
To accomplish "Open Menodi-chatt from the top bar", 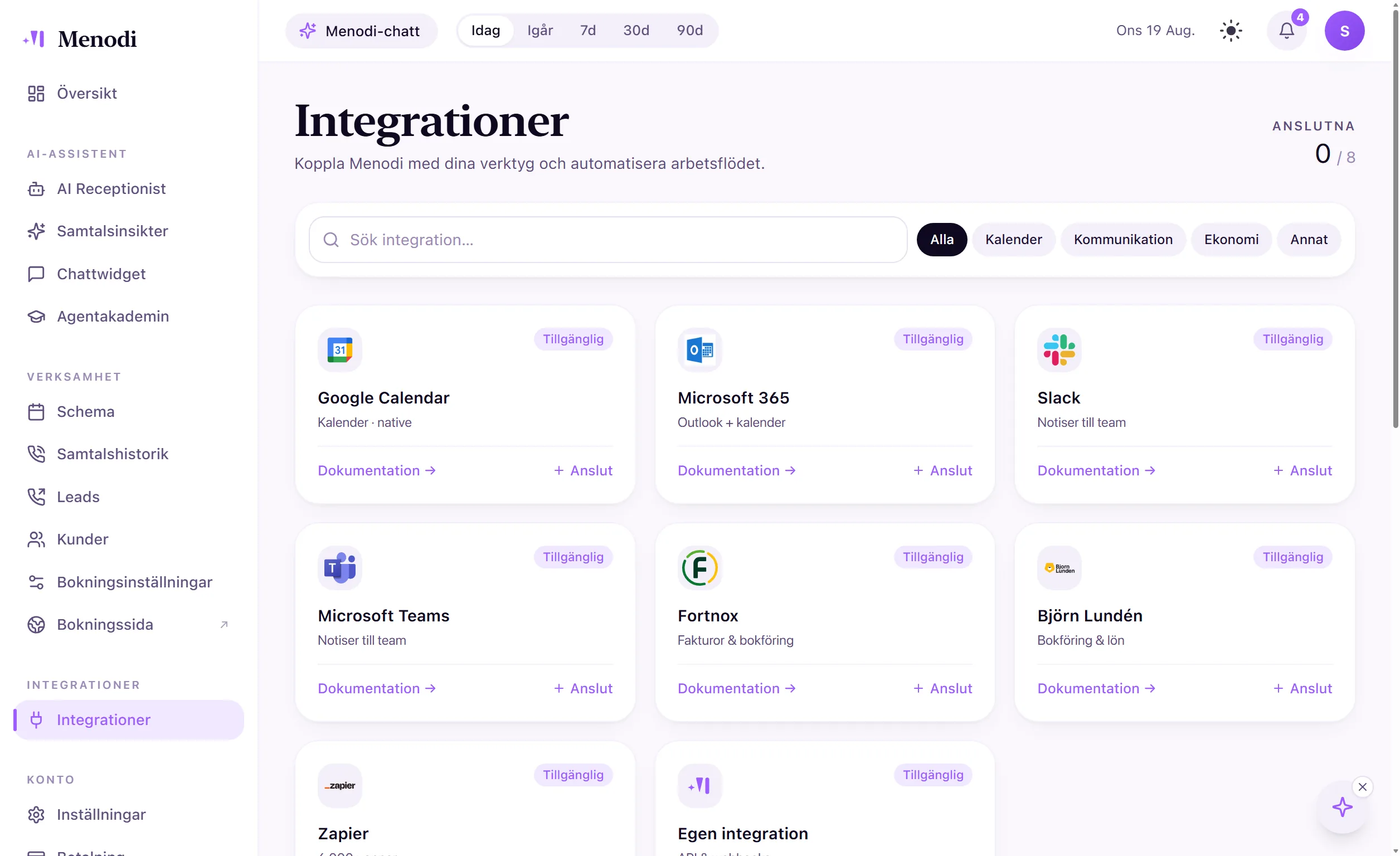I will (x=361, y=31).
